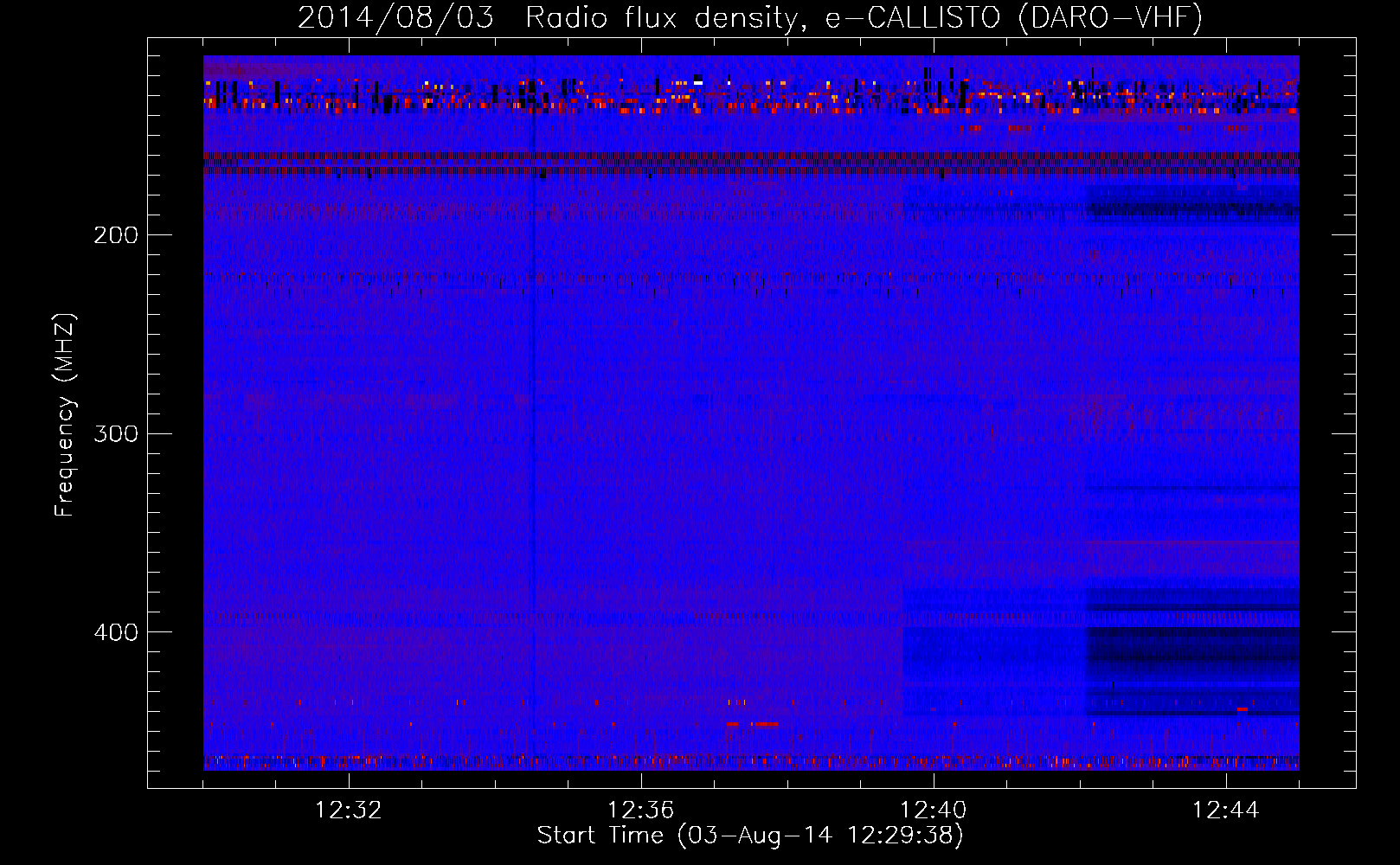Select the 'Frequency (MHZ)' axis label
This screenshot has width=1400, height=865.
[x=65, y=415]
